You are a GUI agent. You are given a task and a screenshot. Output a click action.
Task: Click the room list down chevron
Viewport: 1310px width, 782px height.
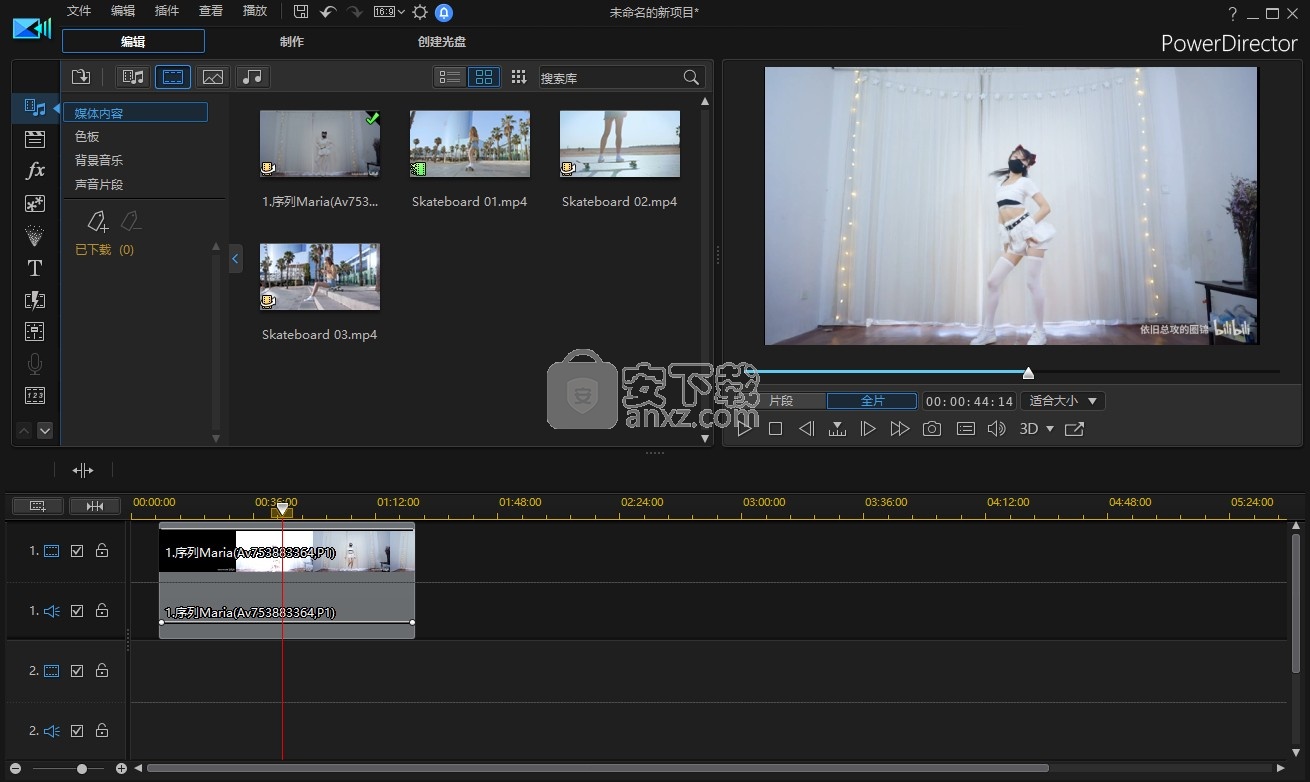tap(44, 431)
